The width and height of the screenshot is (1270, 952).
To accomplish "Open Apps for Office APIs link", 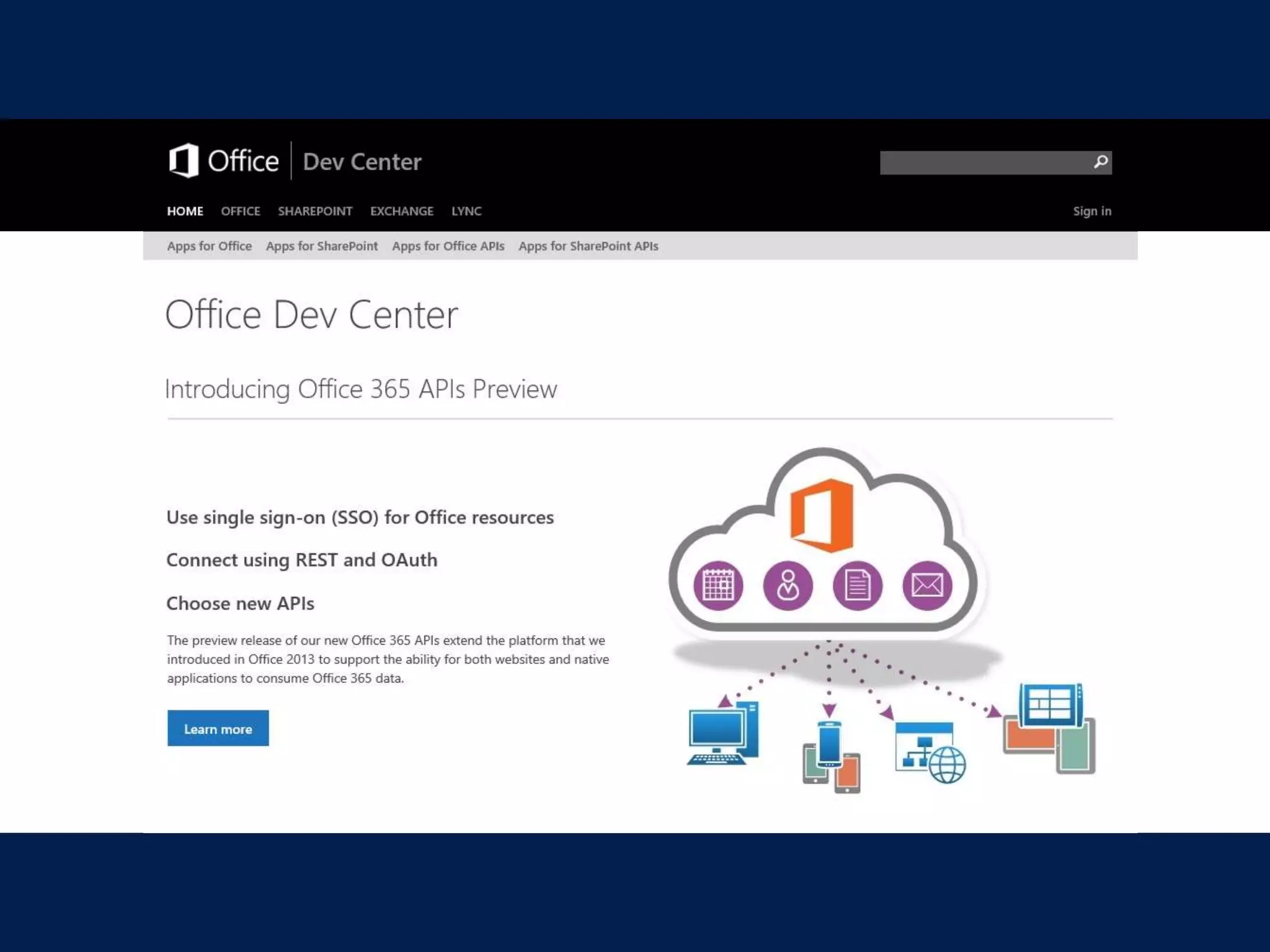I will 448,246.
